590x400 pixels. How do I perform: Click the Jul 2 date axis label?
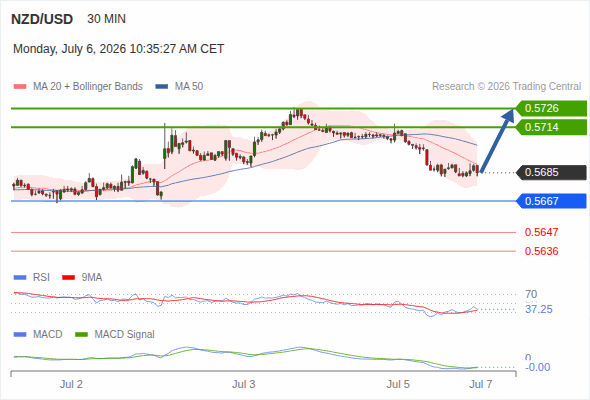pyautogui.click(x=71, y=384)
